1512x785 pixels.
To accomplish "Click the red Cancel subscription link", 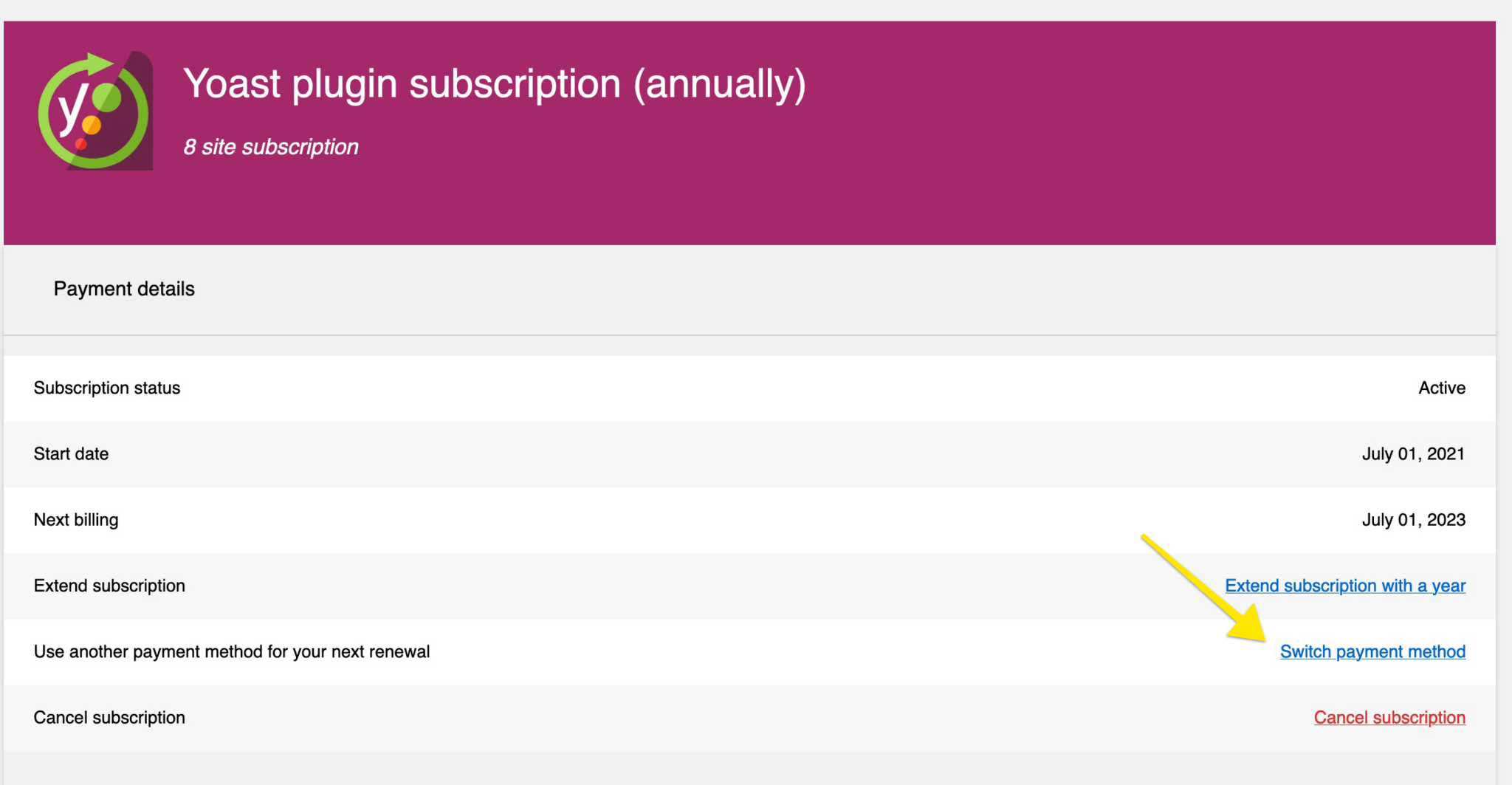I will [1389, 717].
